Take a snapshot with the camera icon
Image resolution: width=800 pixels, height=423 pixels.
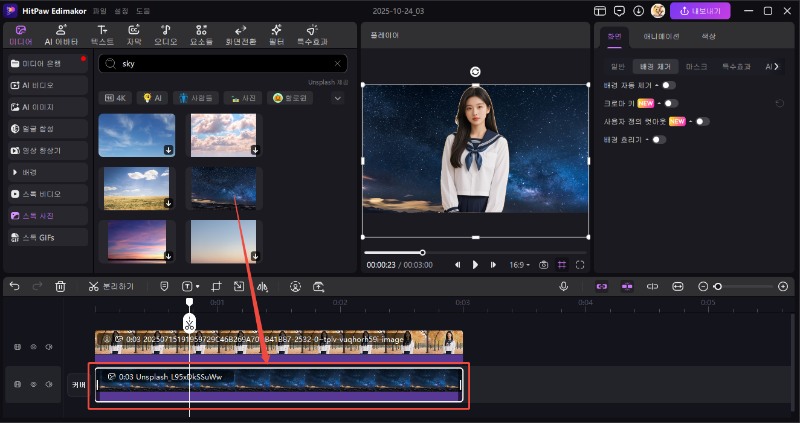coord(543,265)
